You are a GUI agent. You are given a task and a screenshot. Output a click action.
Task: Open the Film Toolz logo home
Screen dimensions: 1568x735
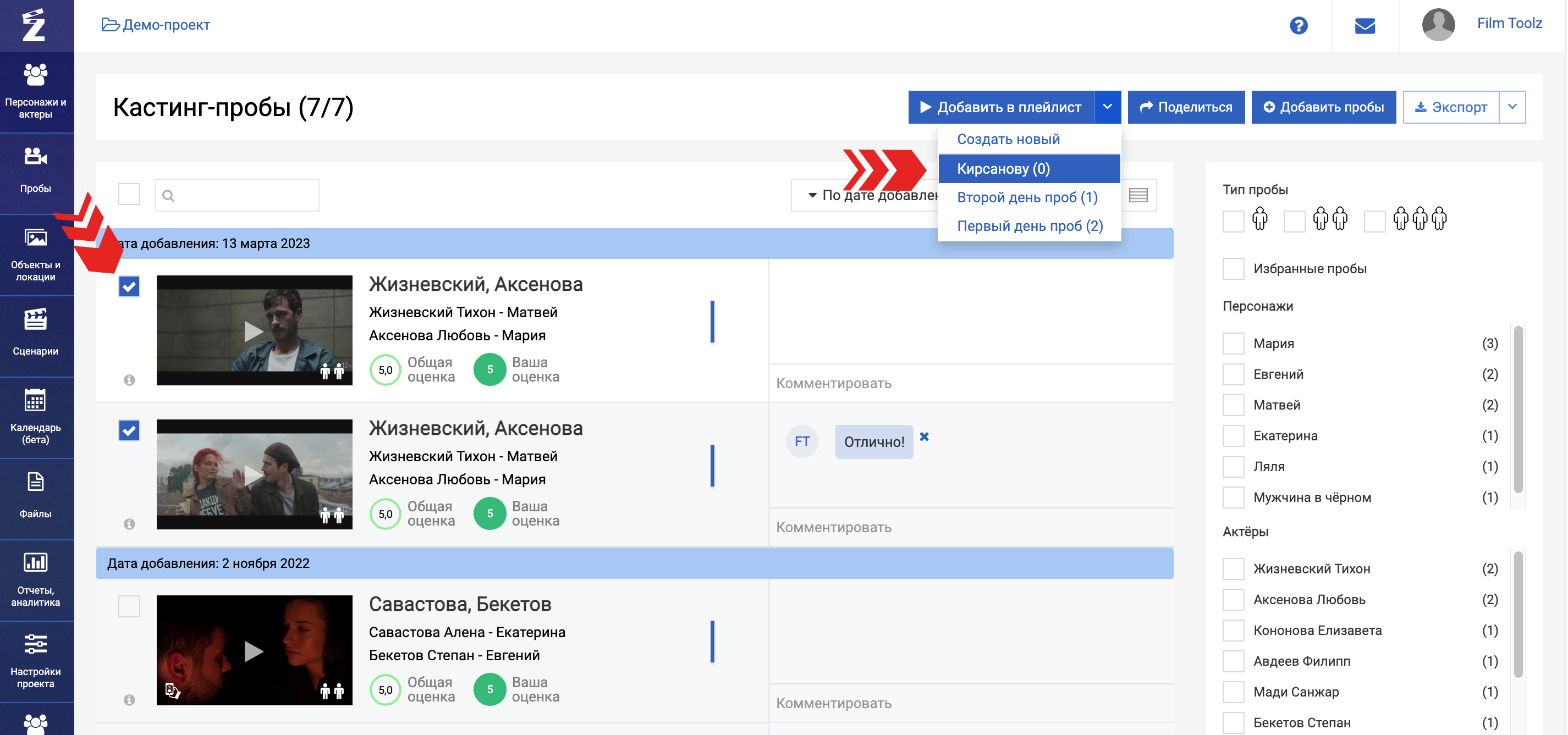(34, 25)
